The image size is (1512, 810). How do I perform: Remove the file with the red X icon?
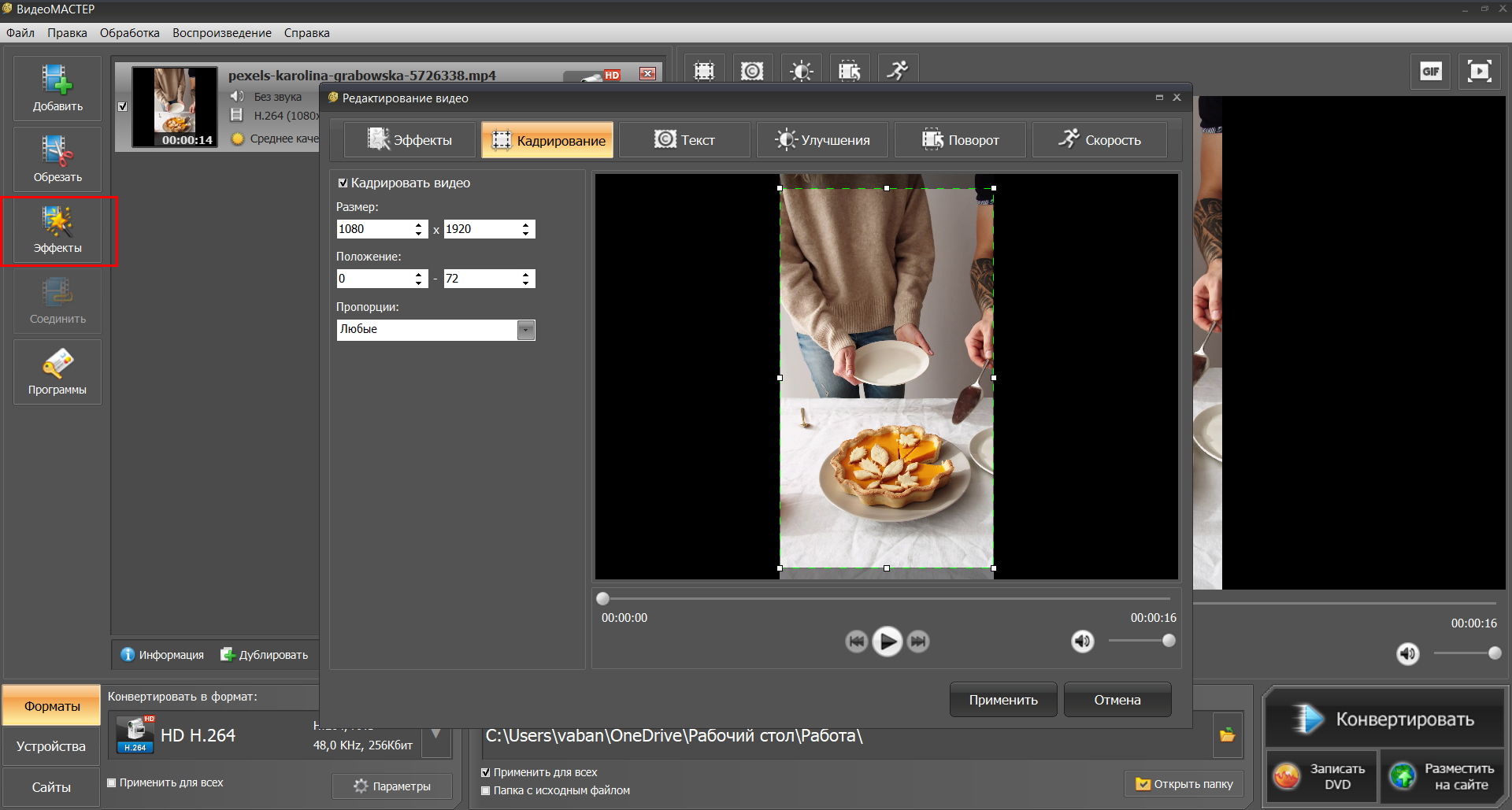[647, 74]
